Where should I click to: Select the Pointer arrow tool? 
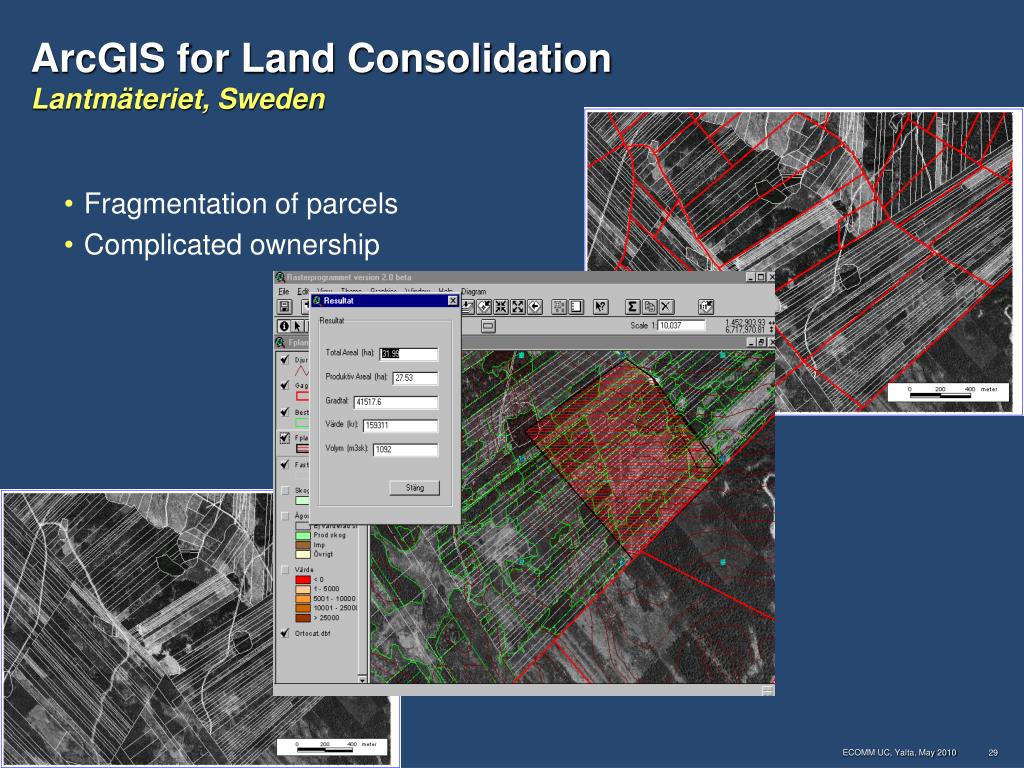298,326
